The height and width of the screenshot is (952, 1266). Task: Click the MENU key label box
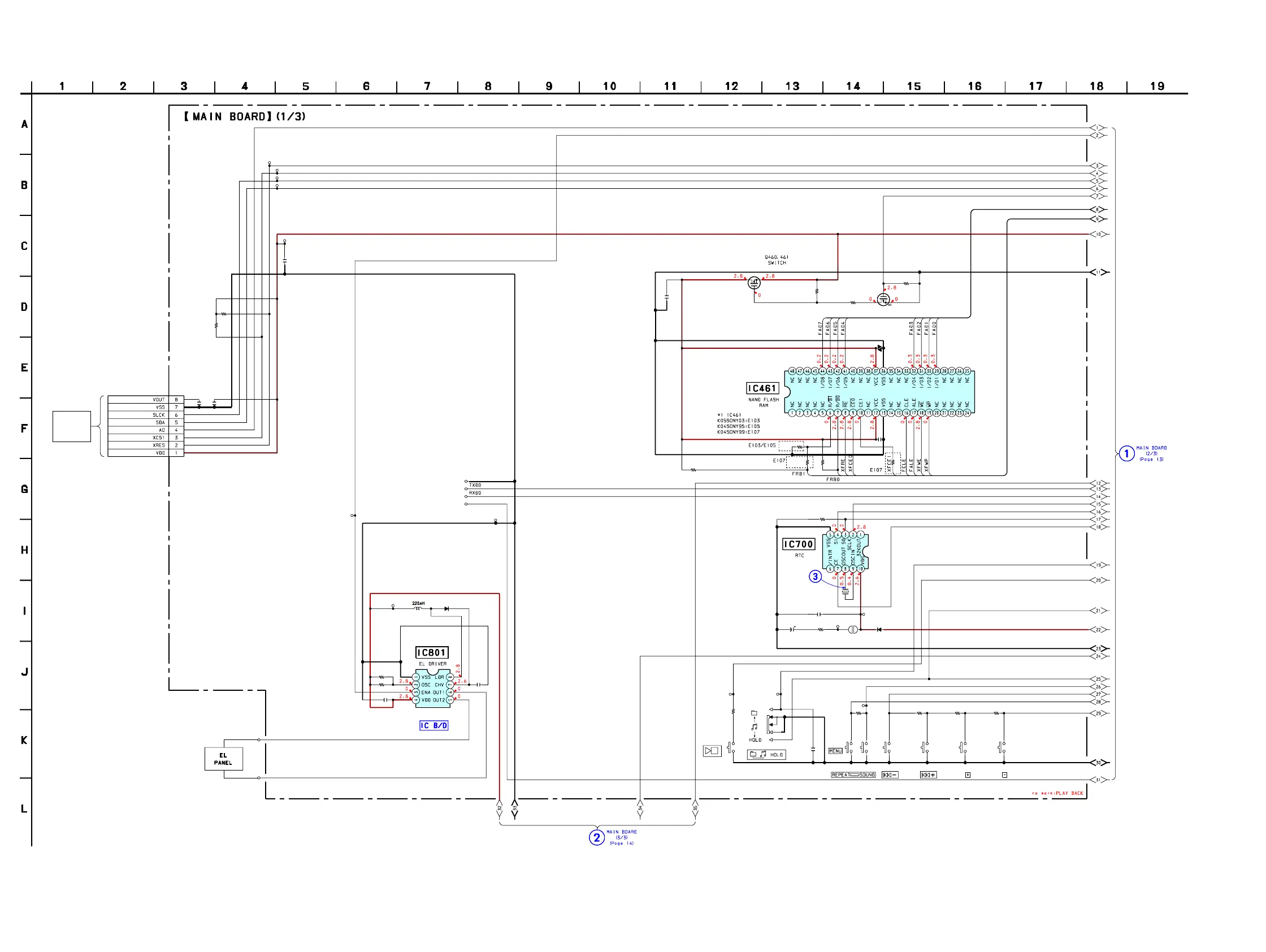[x=835, y=751]
